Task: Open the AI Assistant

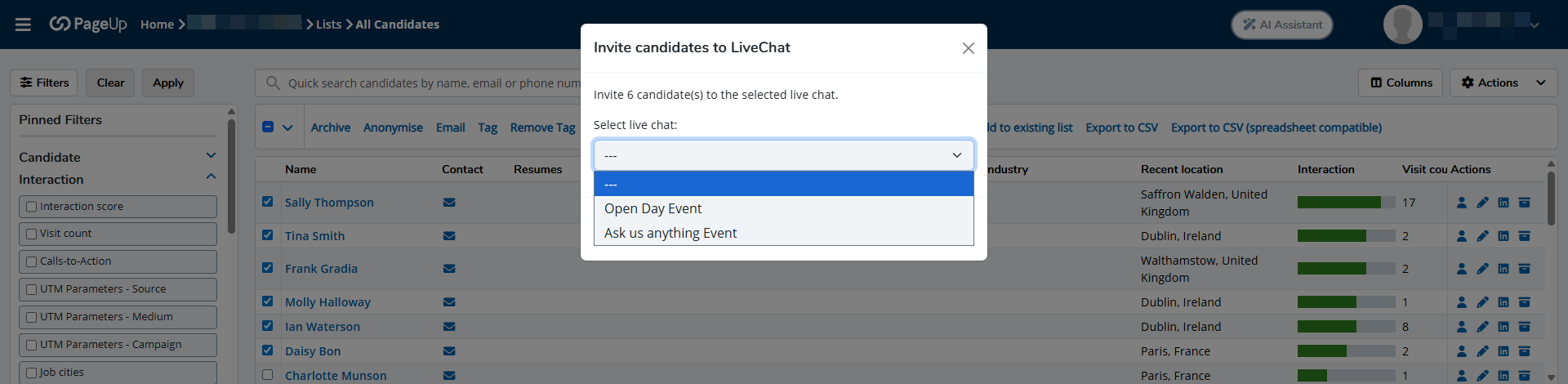Action: click(1281, 25)
